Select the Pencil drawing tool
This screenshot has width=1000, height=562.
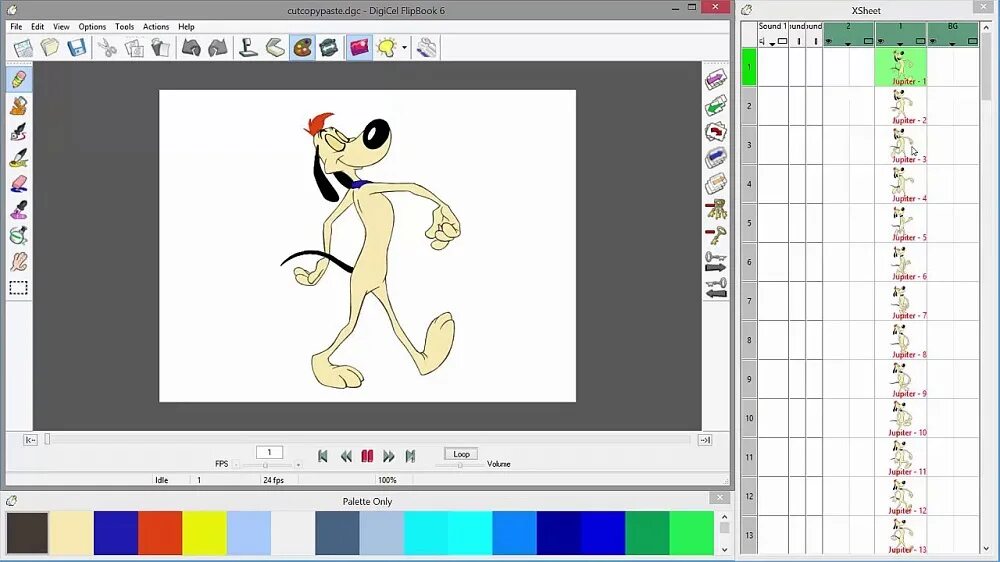pos(18,80)
